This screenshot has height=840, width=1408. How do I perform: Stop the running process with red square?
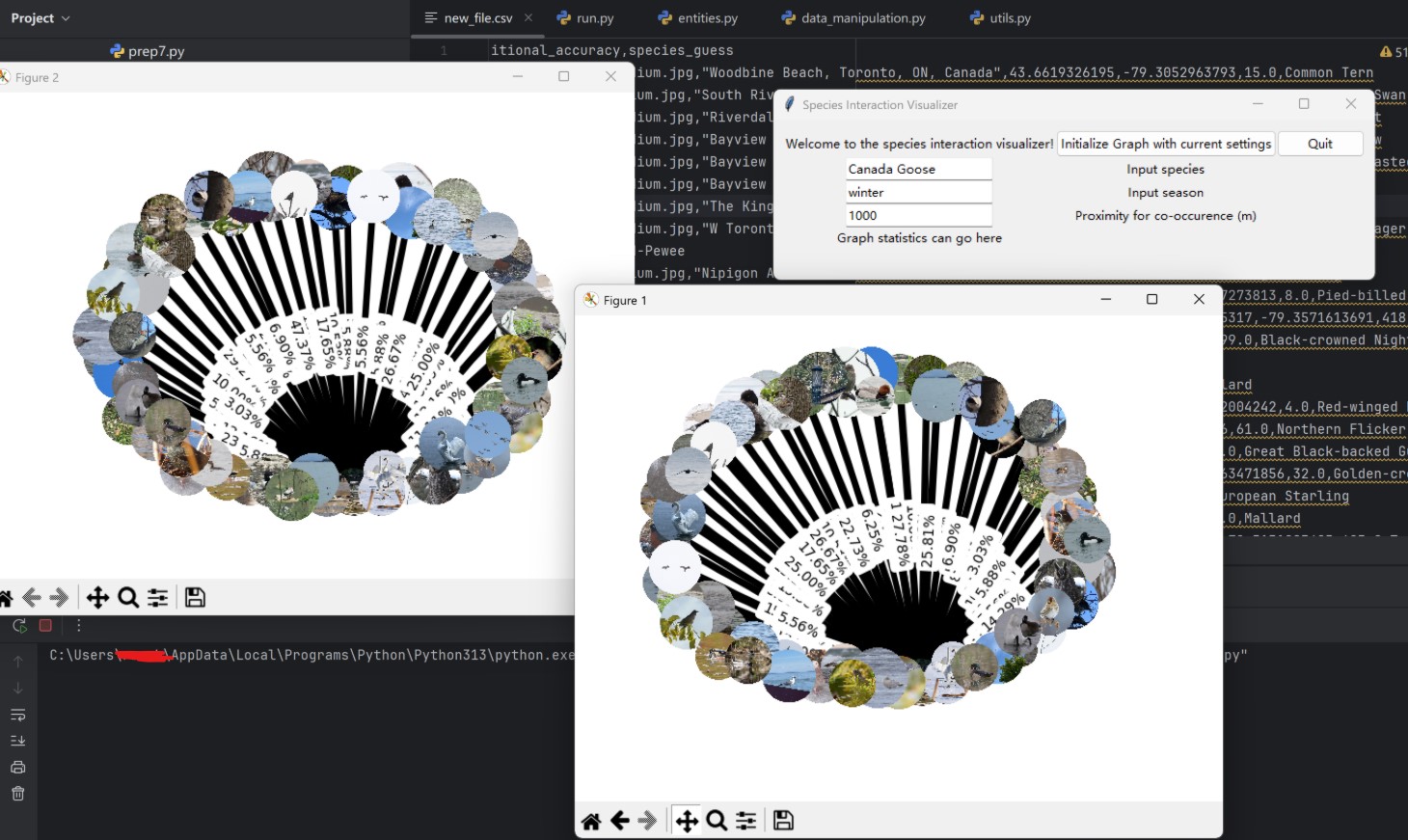45,625
